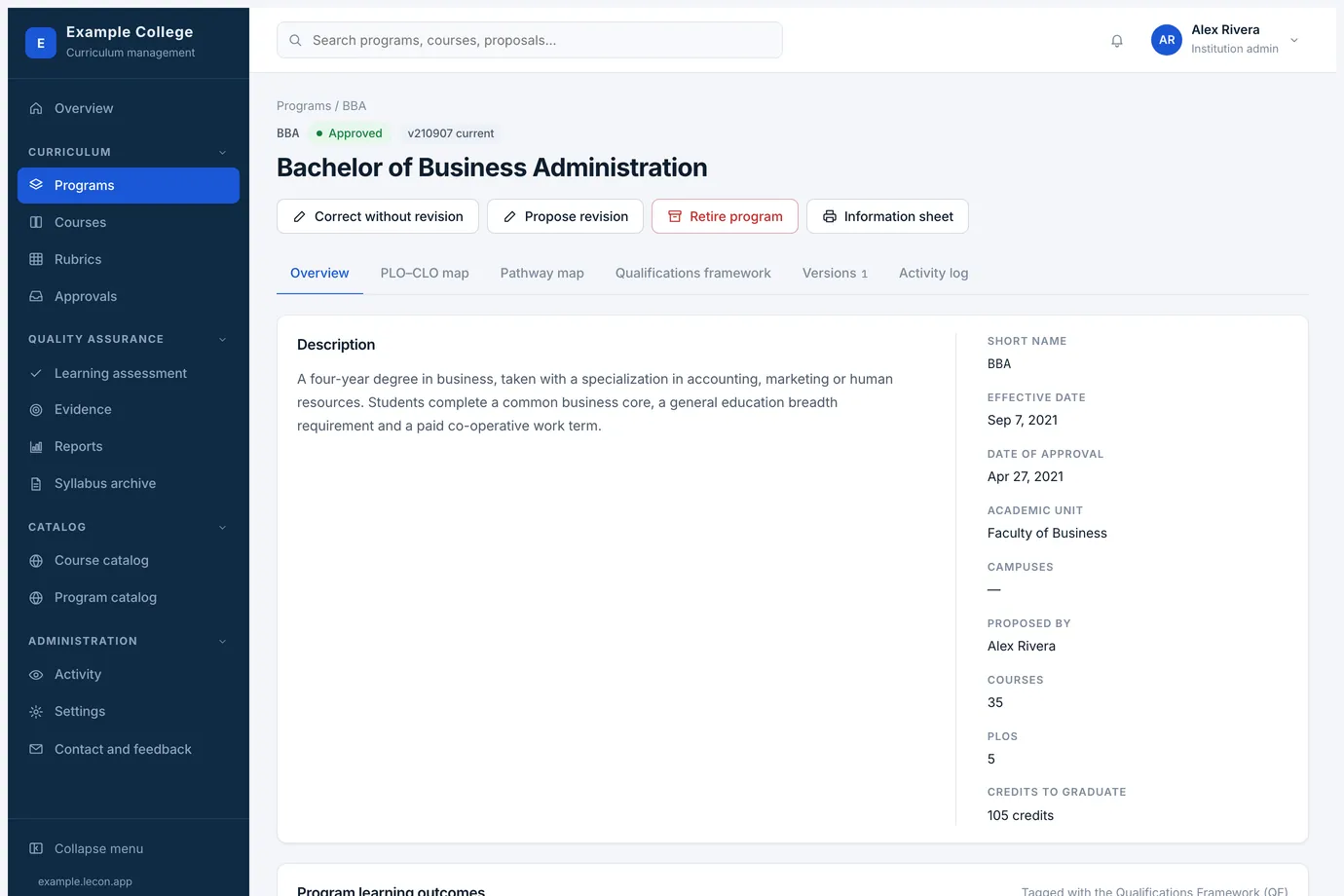
Task: Collapse the Catalog sidebar section
Action: point(222,527)
